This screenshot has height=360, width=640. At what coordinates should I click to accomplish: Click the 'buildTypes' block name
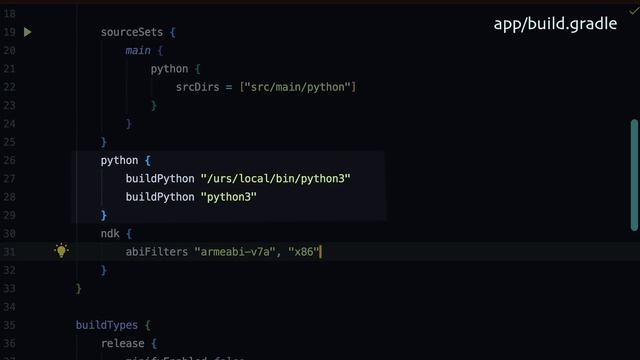click(x=107, y=325)
